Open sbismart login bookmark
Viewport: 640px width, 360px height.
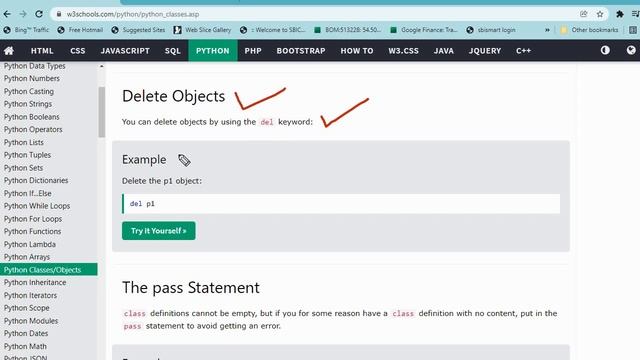tap(491, 30)
